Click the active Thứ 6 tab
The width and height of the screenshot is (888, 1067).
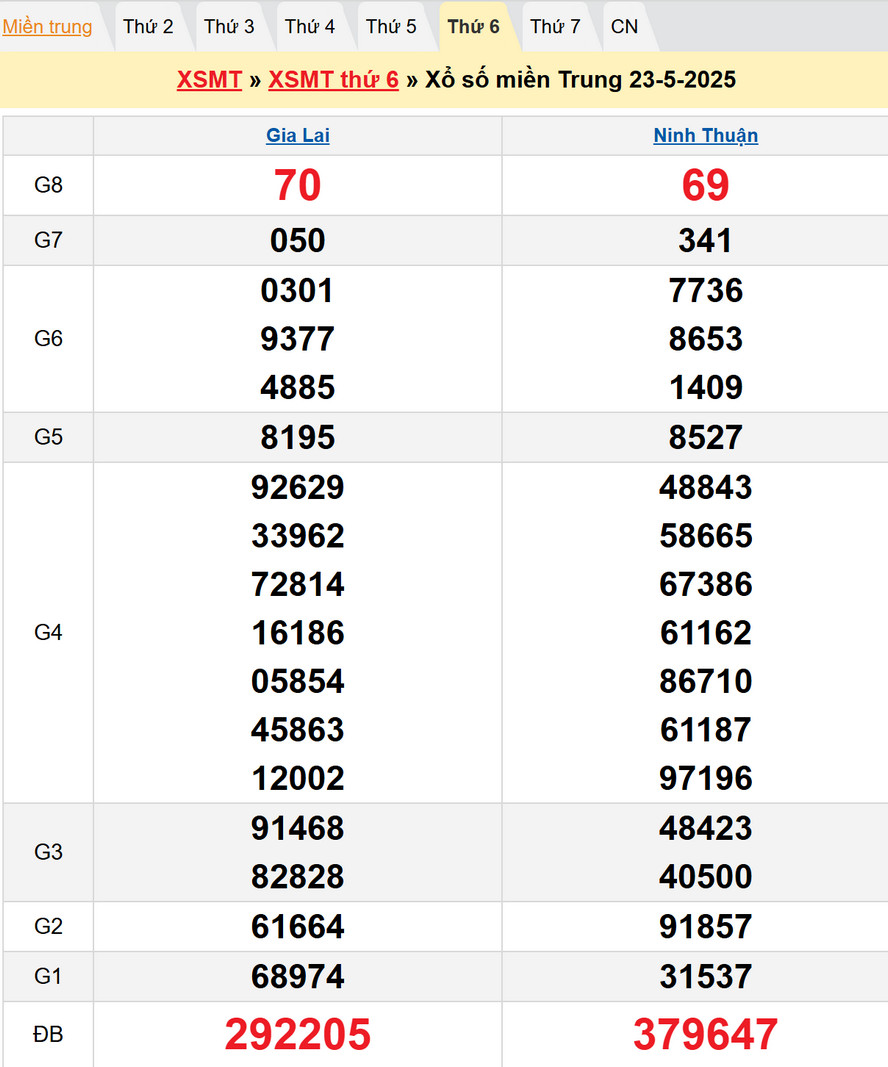473,27
